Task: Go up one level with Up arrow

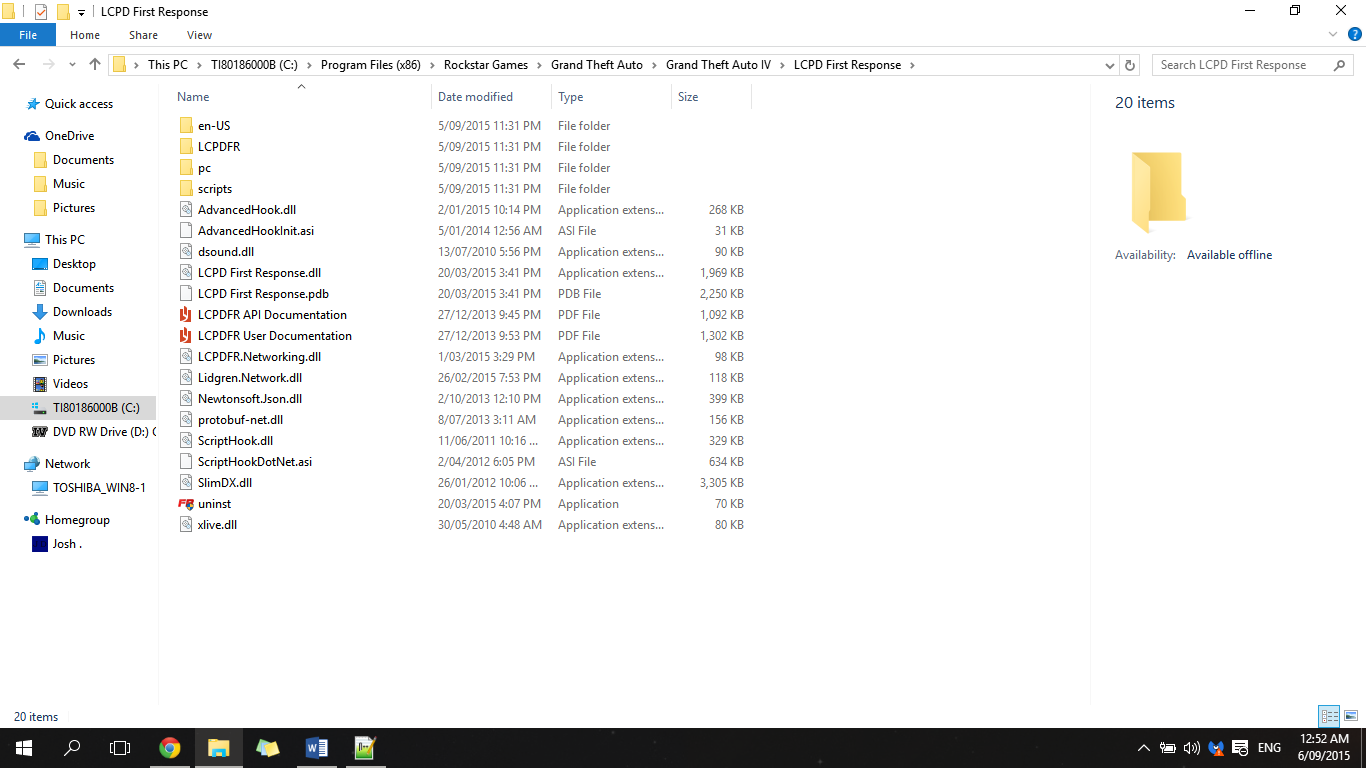Action: pos(95,65)
